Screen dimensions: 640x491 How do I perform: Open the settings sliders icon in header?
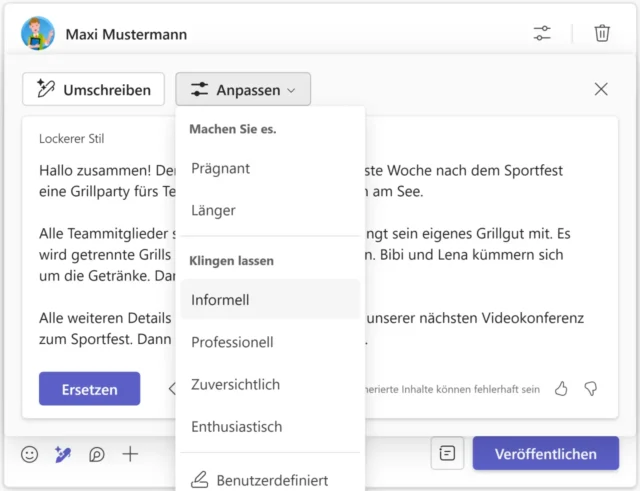click(x=542, y=33)
